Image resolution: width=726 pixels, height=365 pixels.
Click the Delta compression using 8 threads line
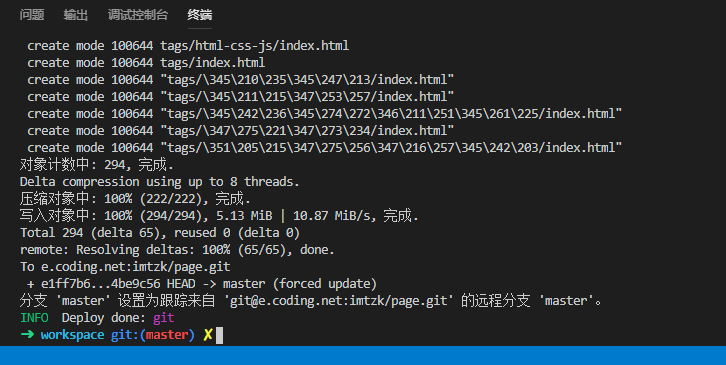click(160, 182)
